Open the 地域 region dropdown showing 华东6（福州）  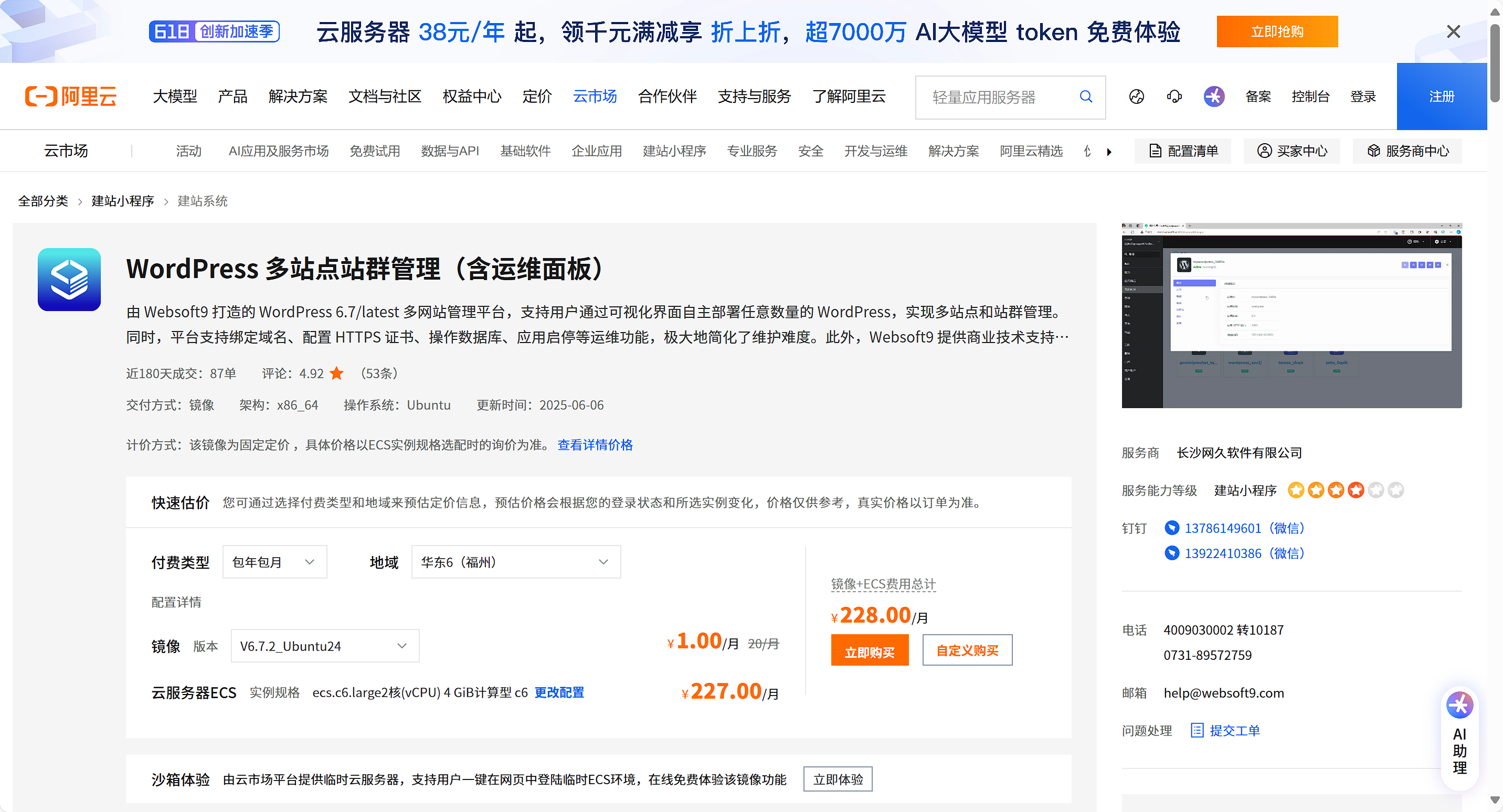pos(515,562)
